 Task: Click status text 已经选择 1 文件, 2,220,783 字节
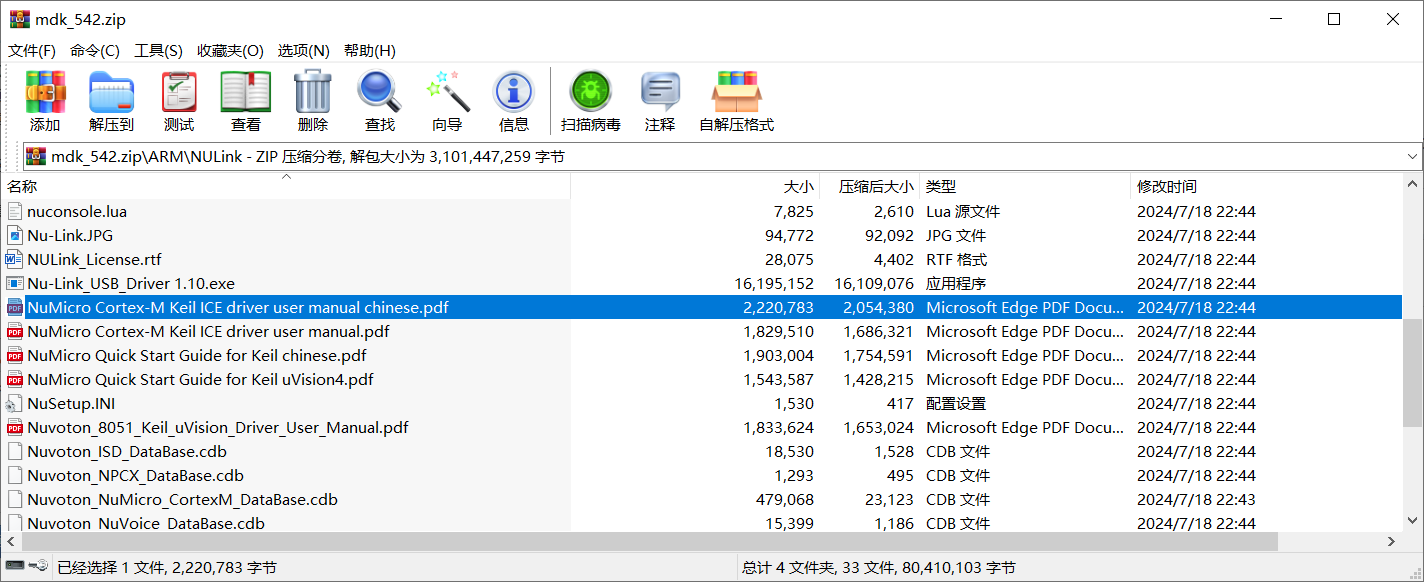tap(167, 567)
